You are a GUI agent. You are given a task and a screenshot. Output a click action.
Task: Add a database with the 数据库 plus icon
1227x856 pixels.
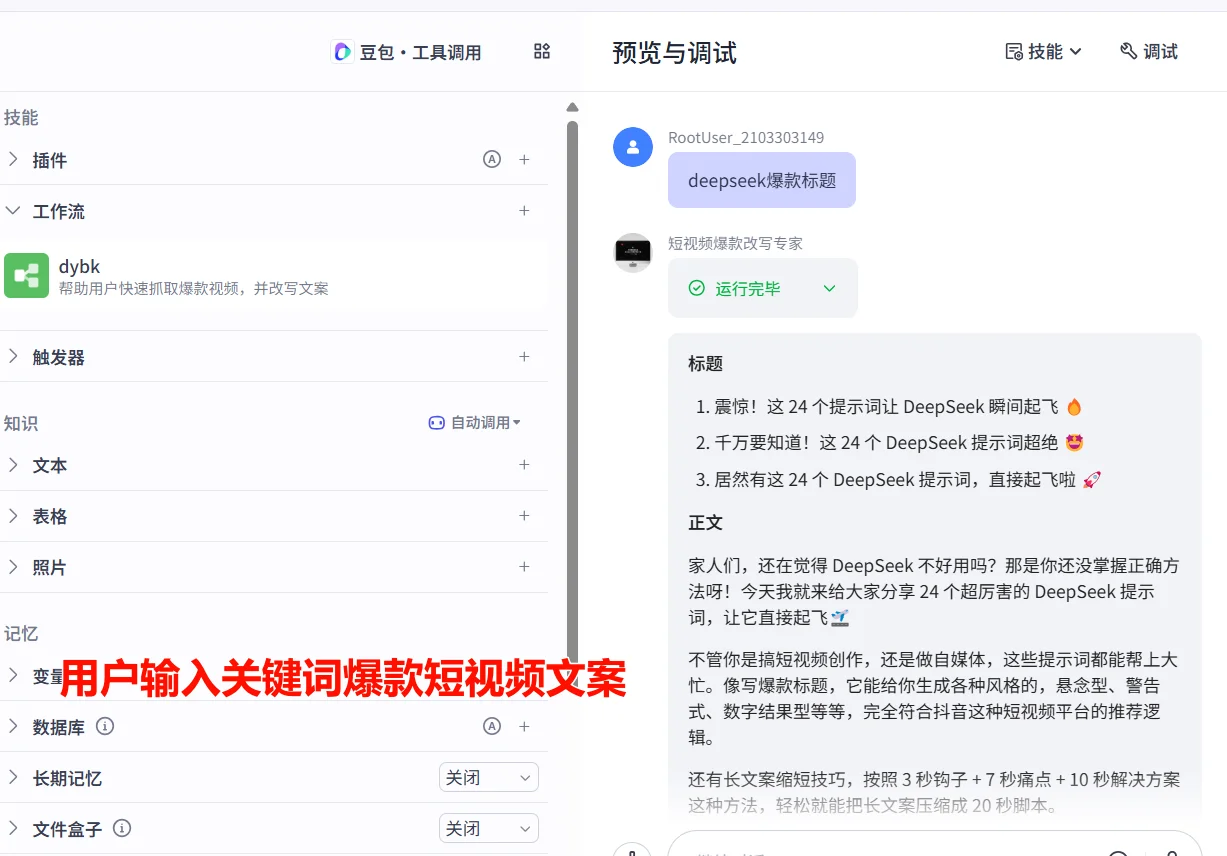point(524,726)
